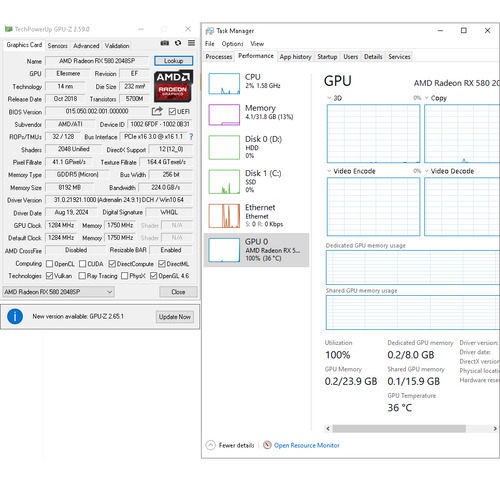500x480 pixels.
Task: Click the Fewer details label
Action: tap(236, 445)
